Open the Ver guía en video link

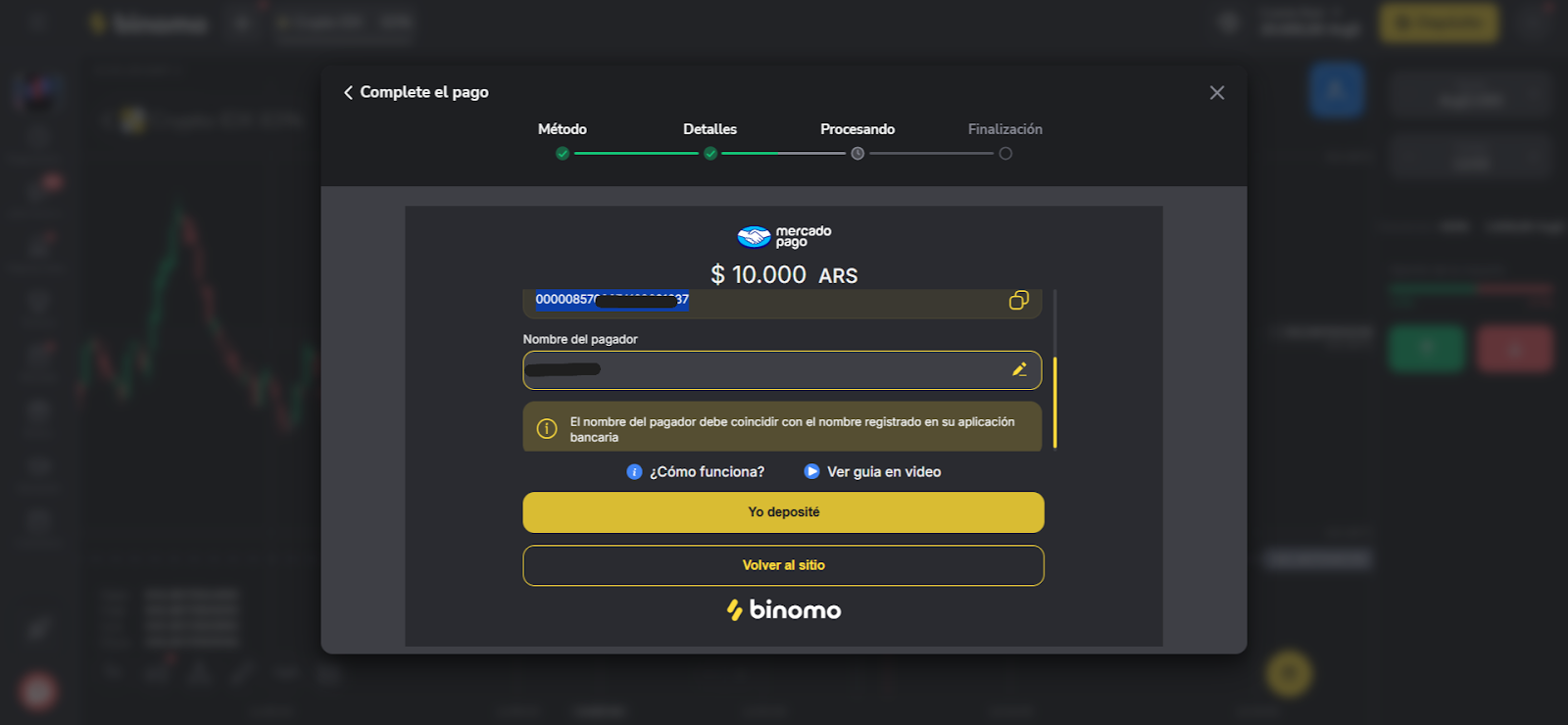[872, 472]
